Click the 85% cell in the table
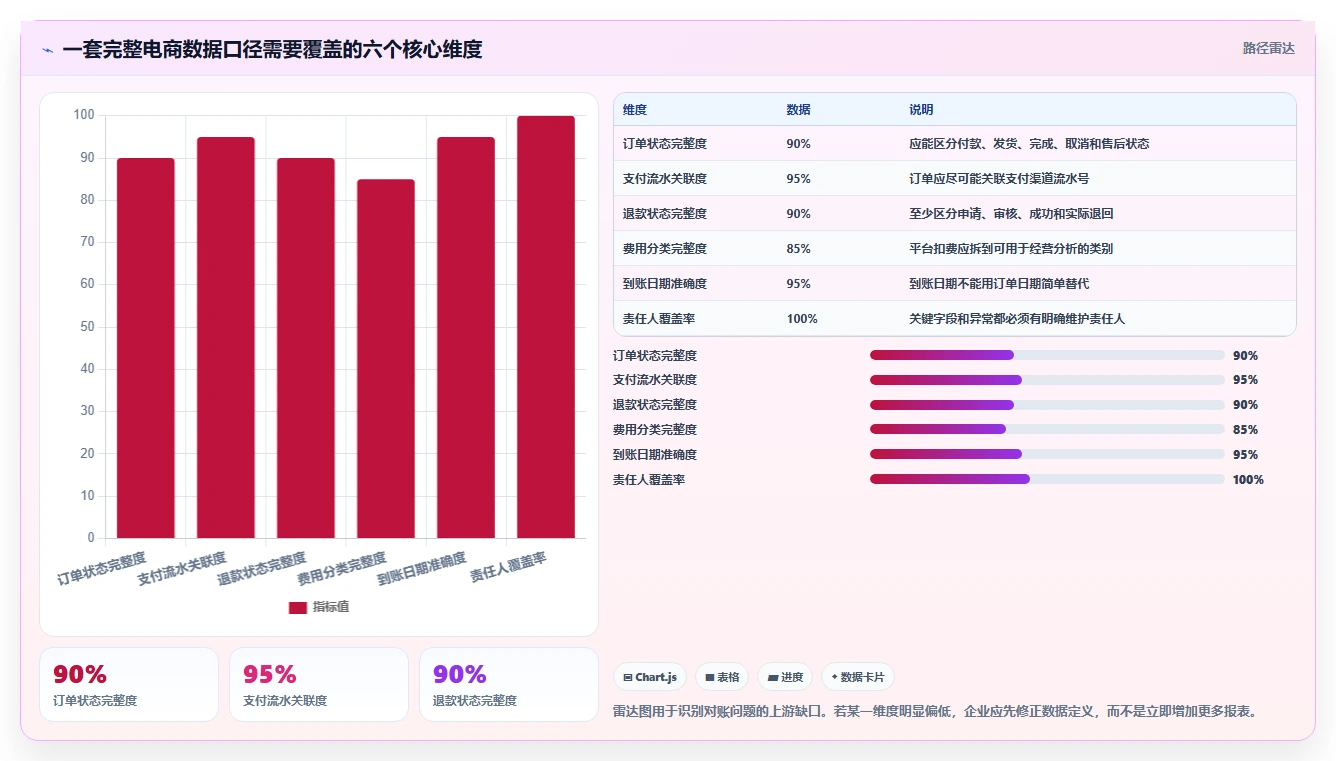The height and width of the screenshot is (761, 1336). (x=798, y=248)
